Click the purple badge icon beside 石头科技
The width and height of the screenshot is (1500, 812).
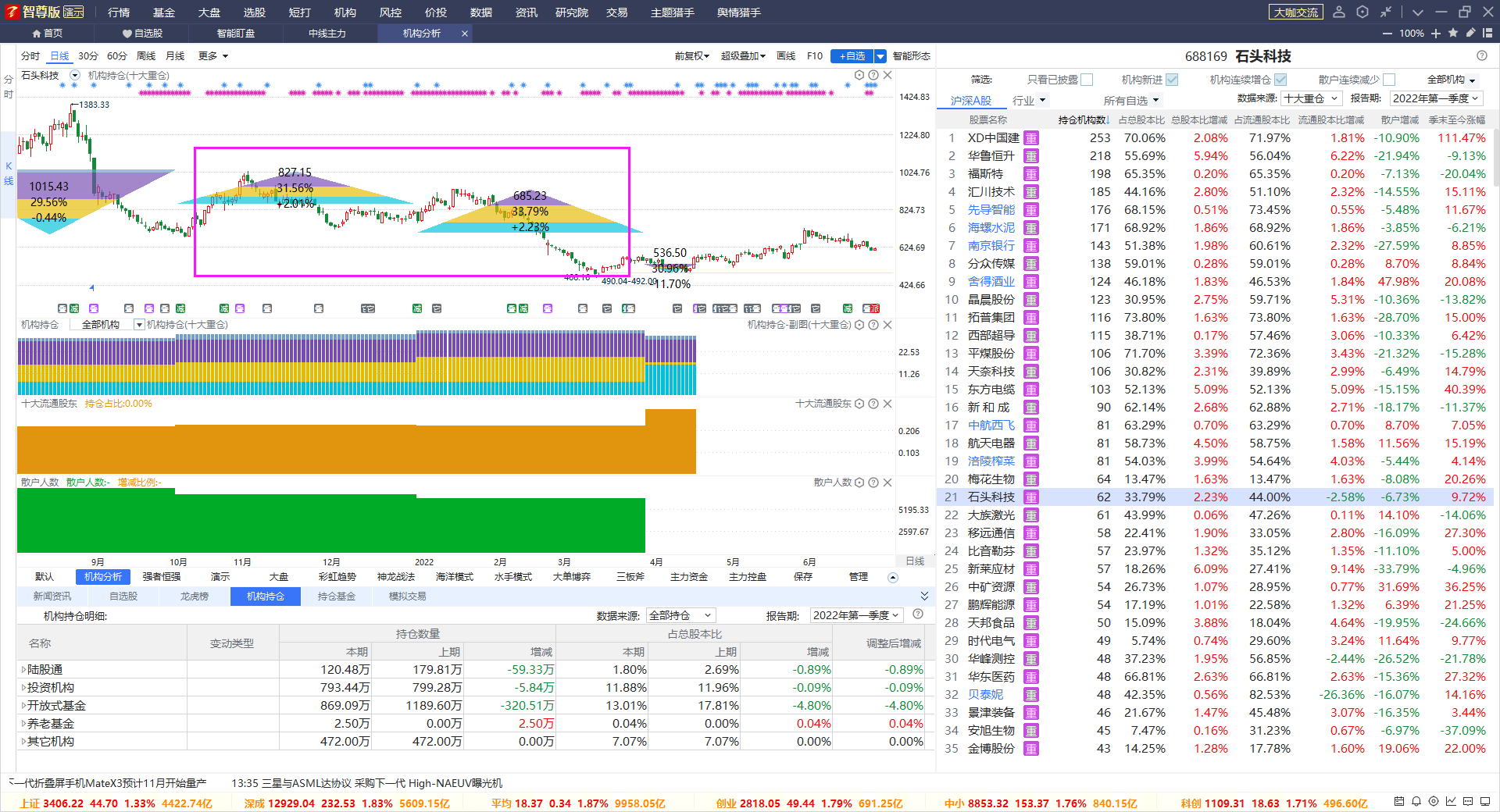[1031, 497]
